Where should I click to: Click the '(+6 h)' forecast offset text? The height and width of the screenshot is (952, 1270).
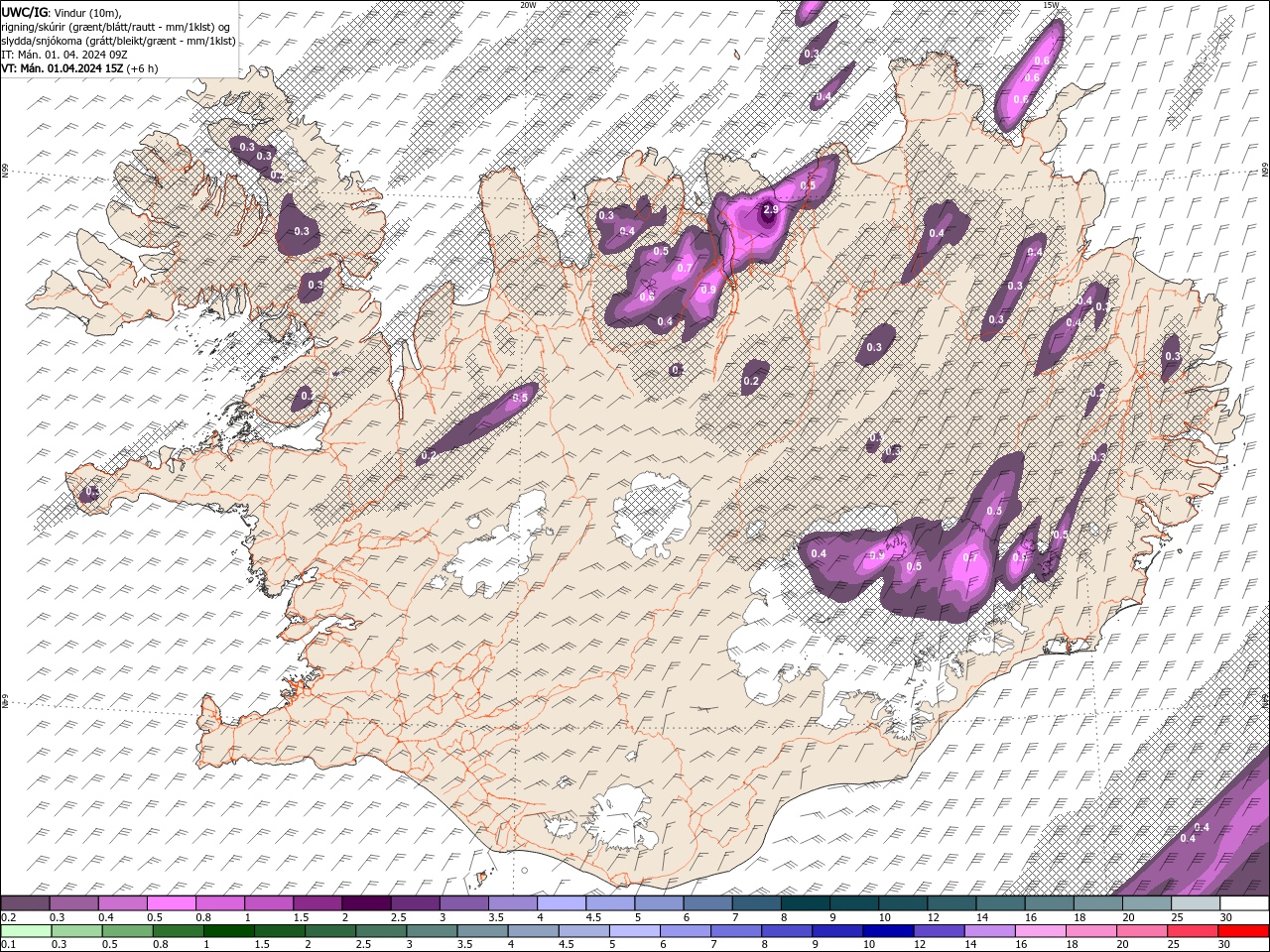click(143, 68)
